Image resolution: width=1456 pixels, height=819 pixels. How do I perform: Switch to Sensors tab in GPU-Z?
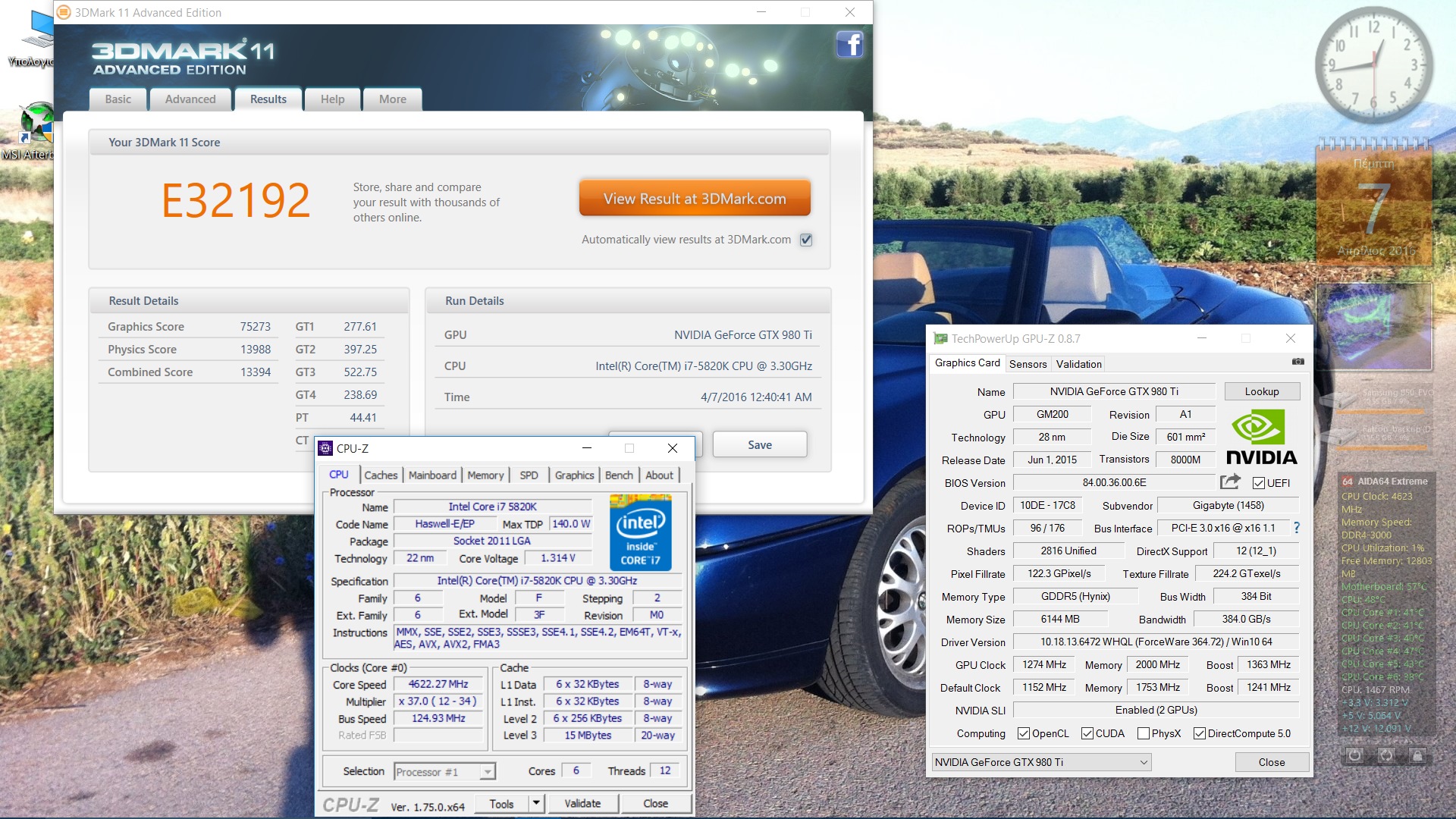pyautogui.click(x=1028, y=364)
